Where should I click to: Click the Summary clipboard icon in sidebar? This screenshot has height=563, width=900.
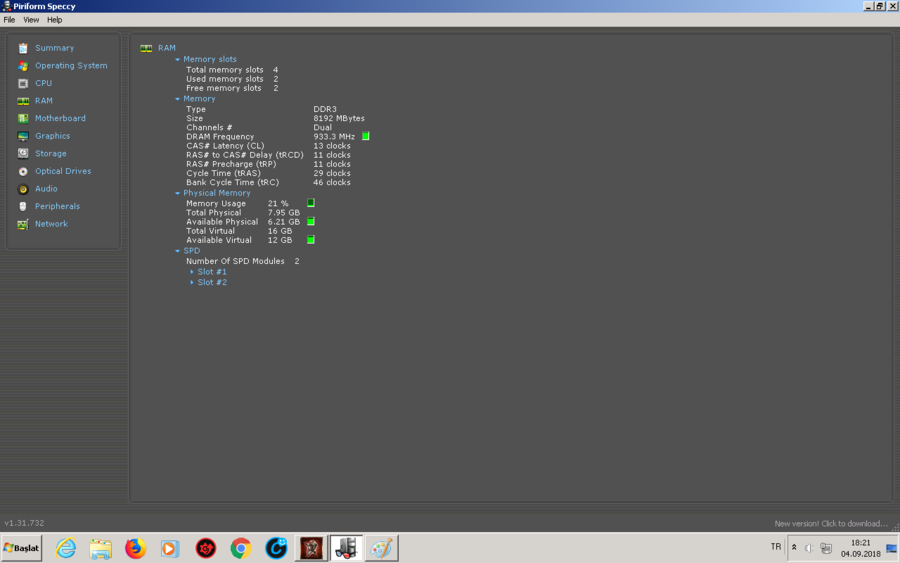pyautogui.click(x=23, y=48)
